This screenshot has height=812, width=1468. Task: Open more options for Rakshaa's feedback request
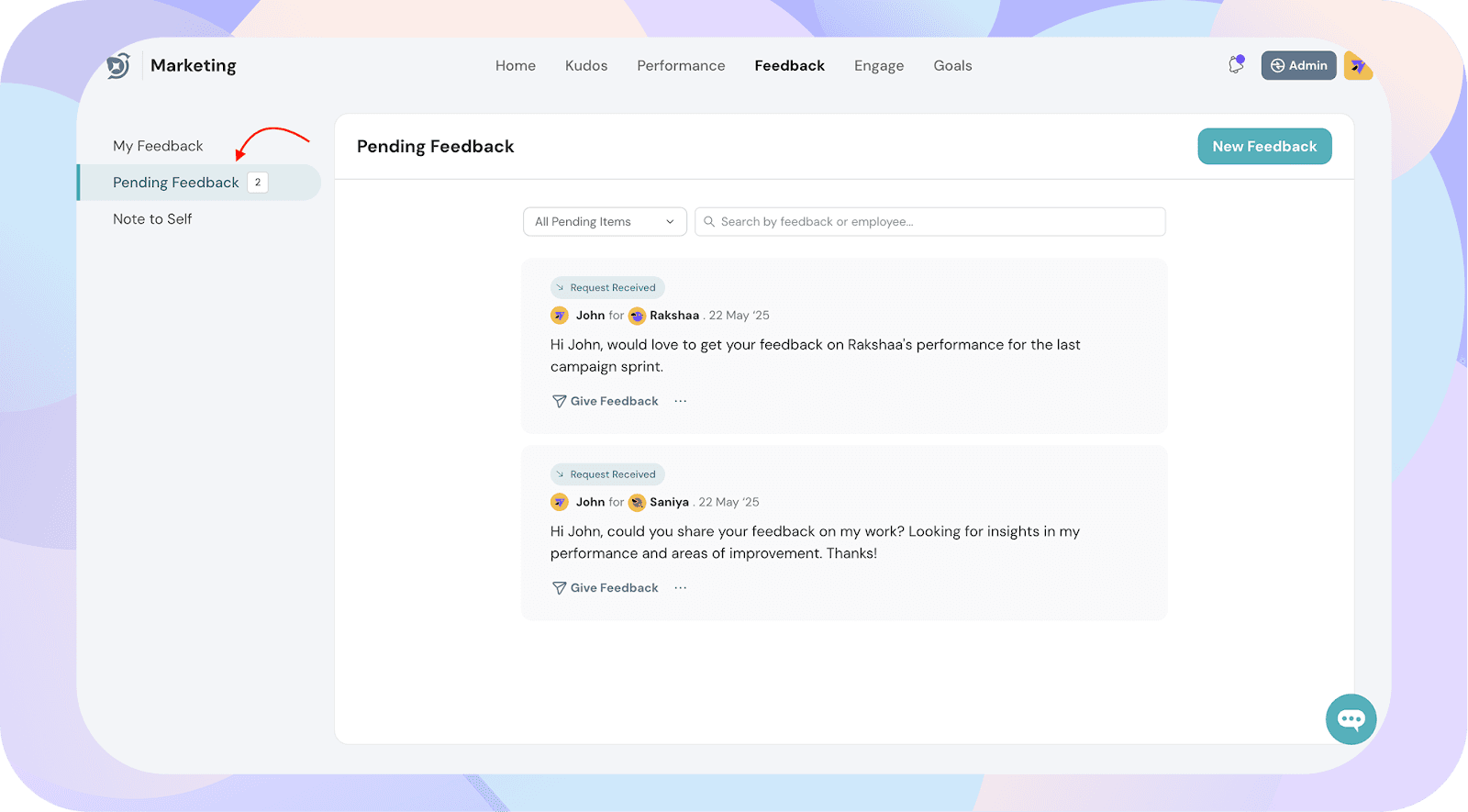pos(680,401)
